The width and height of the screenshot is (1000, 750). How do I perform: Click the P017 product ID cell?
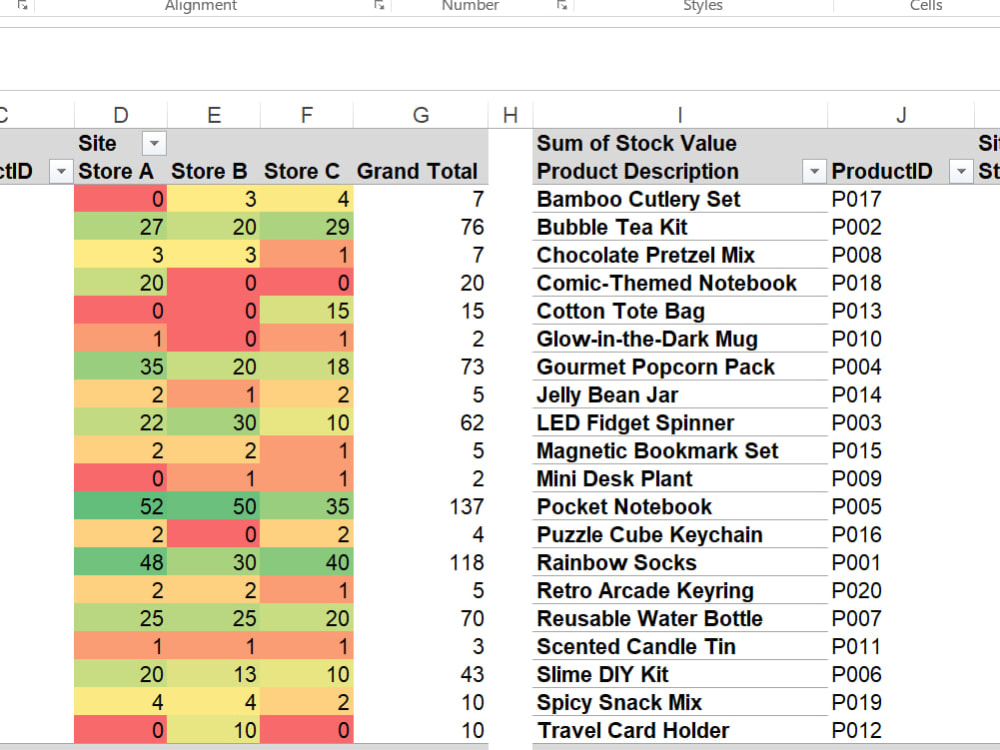coord(901,200)
